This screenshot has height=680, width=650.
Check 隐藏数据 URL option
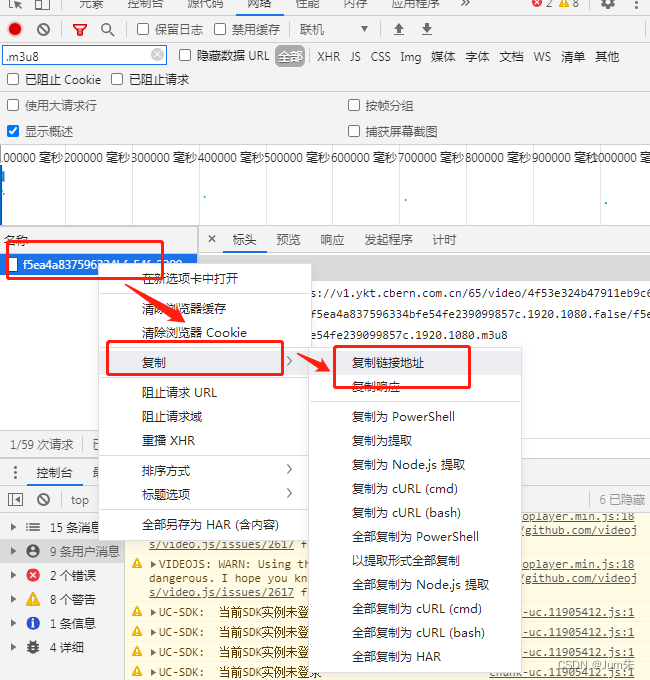click(x=185, y=55)
